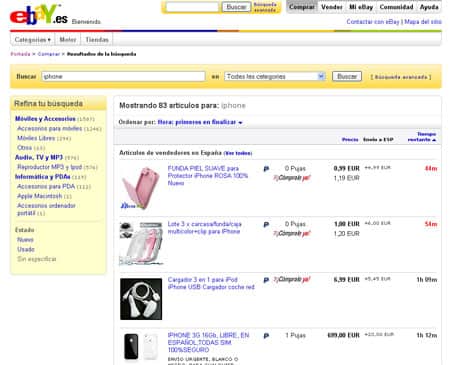Click the iphone search input field
The height and width of the screenshot is (365, 450).
123,76
